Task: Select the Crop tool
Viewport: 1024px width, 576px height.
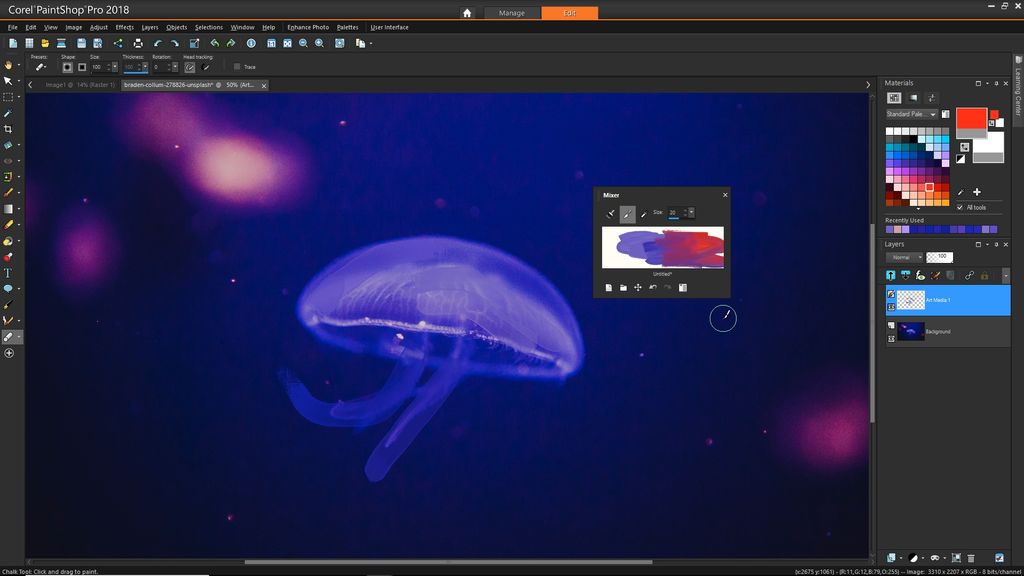Action: point(8,129)
